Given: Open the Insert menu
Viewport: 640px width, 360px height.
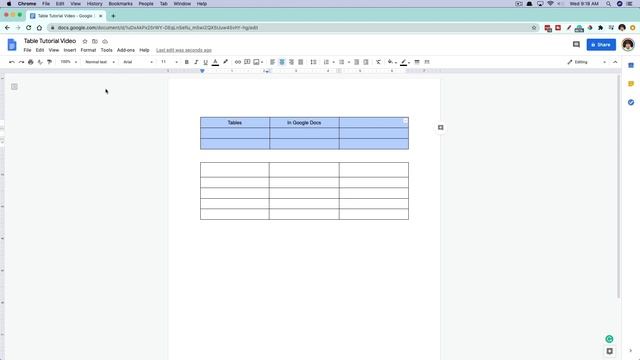Looking at the screenshot, I should [70, 50].
